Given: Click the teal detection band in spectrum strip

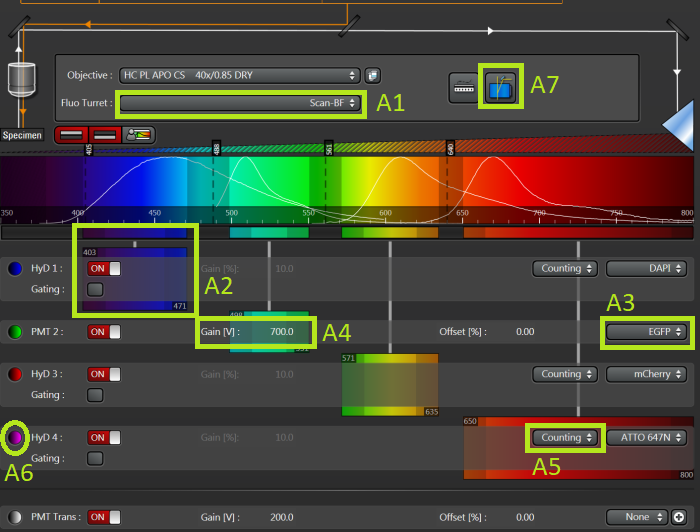Looking at the screenshot, I should click(269, 233).
